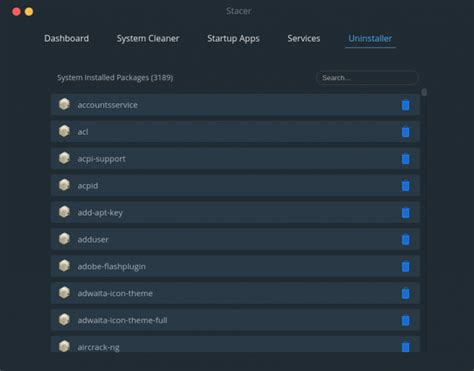The width and height of the screenshot is (474, 371).
Task: Remove acpi-support via its trash icon
Action: pos(405,159)
